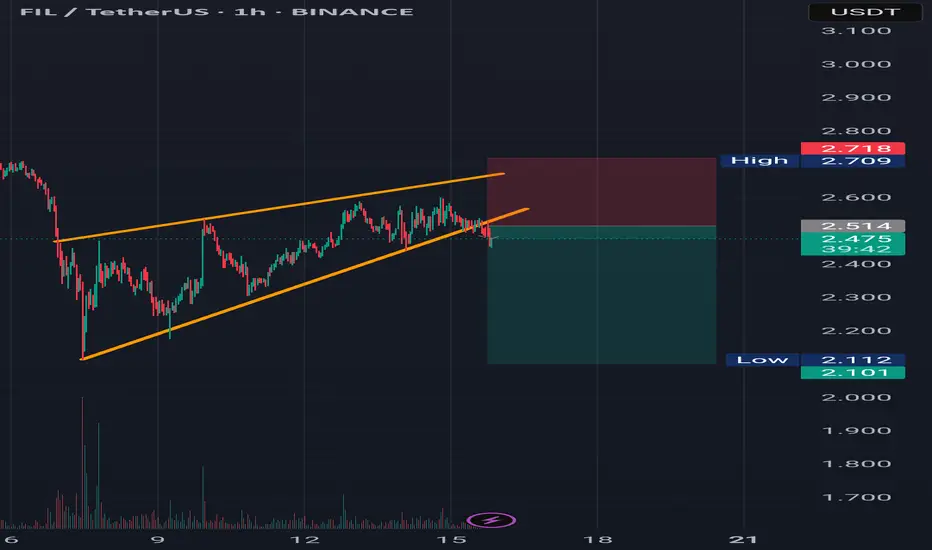
Task: Click the 1.700 price axis label
Action: point(856,497)
